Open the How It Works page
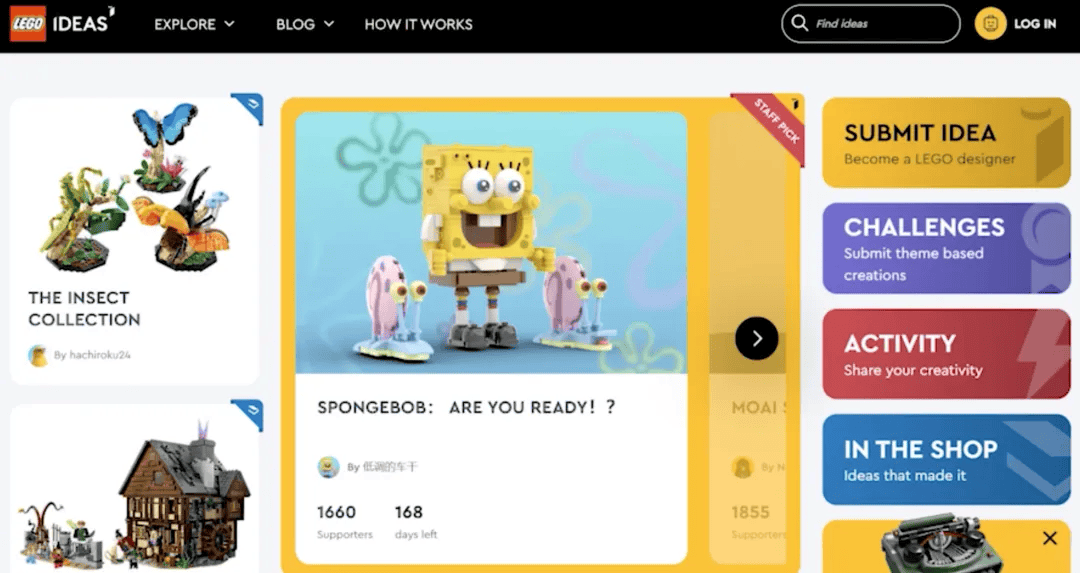The height and width of the screenshot is (573, 1080). click(x=418, y=24)
